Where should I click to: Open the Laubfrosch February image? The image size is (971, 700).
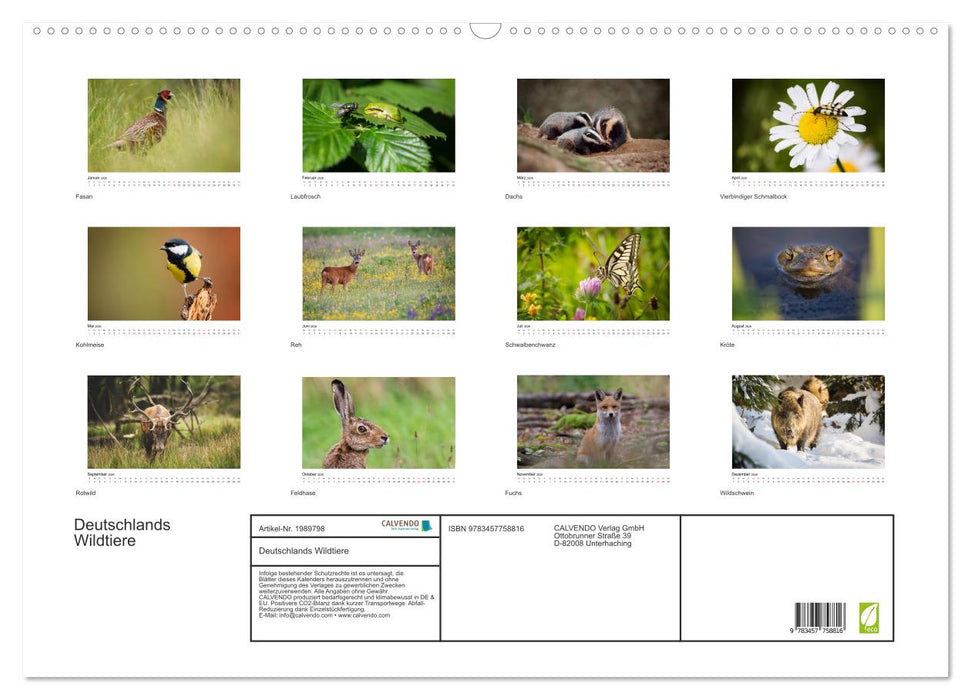click(x=378, y=123)
